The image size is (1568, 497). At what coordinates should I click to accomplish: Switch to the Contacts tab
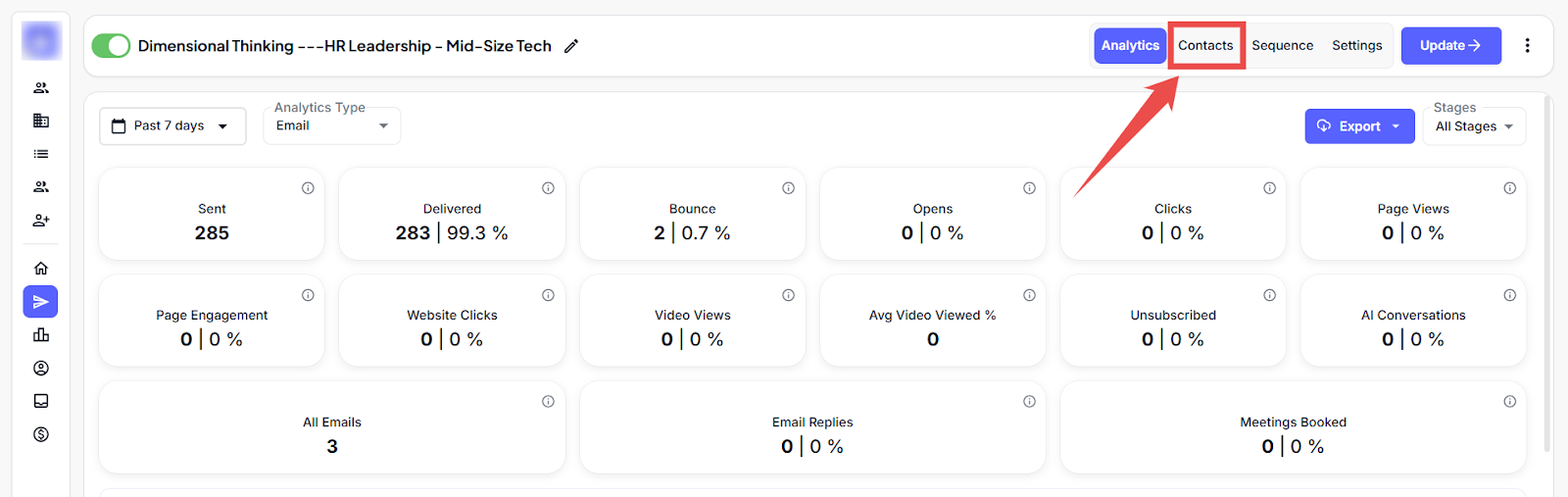coord(1205,46)
